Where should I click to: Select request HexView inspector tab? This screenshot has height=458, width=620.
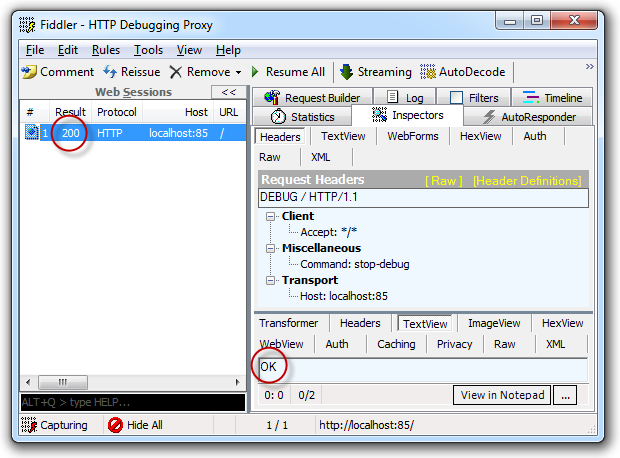[x=480, y=136]
